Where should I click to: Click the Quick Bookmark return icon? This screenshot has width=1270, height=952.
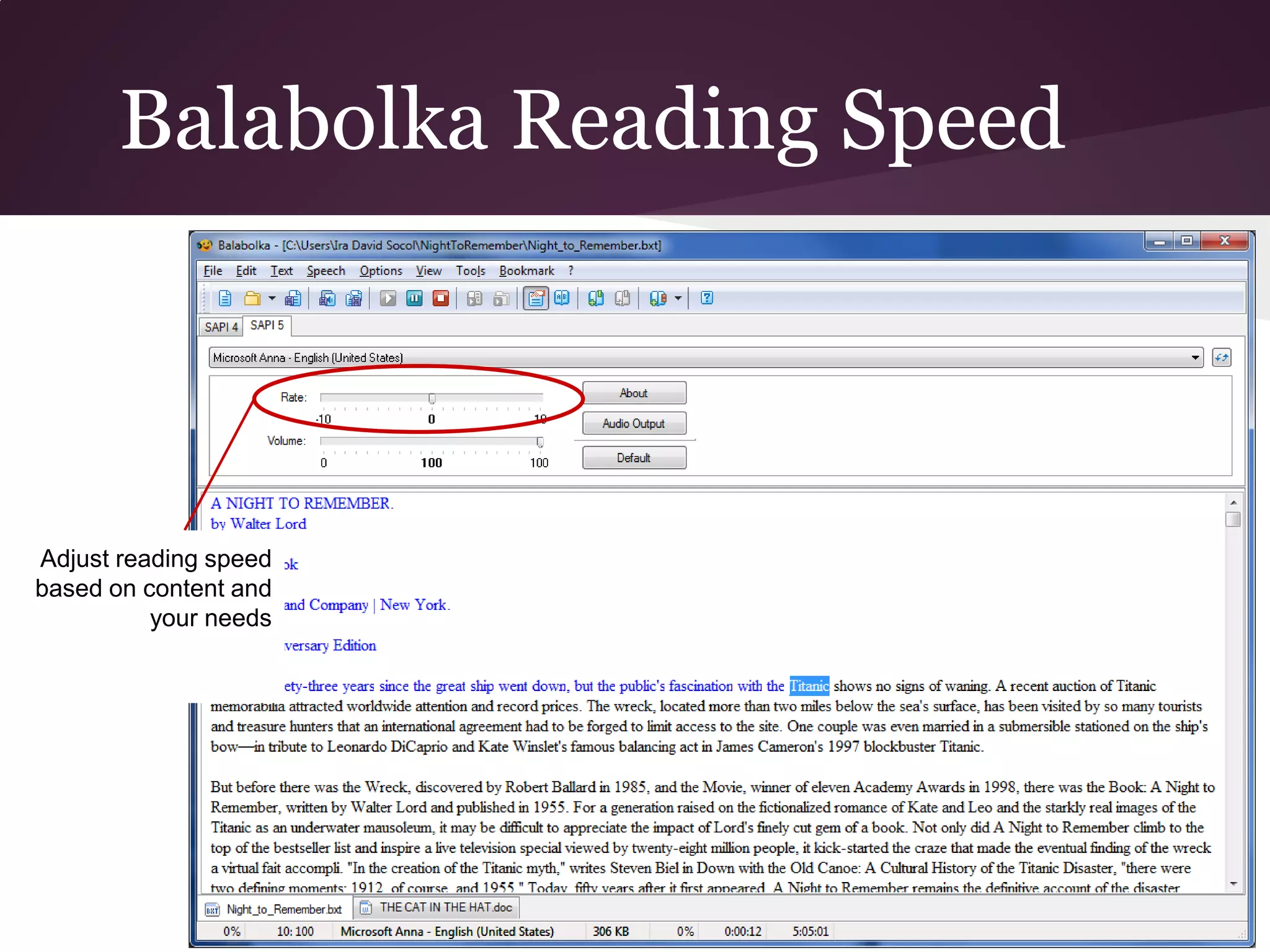click(x=622, y=299)
